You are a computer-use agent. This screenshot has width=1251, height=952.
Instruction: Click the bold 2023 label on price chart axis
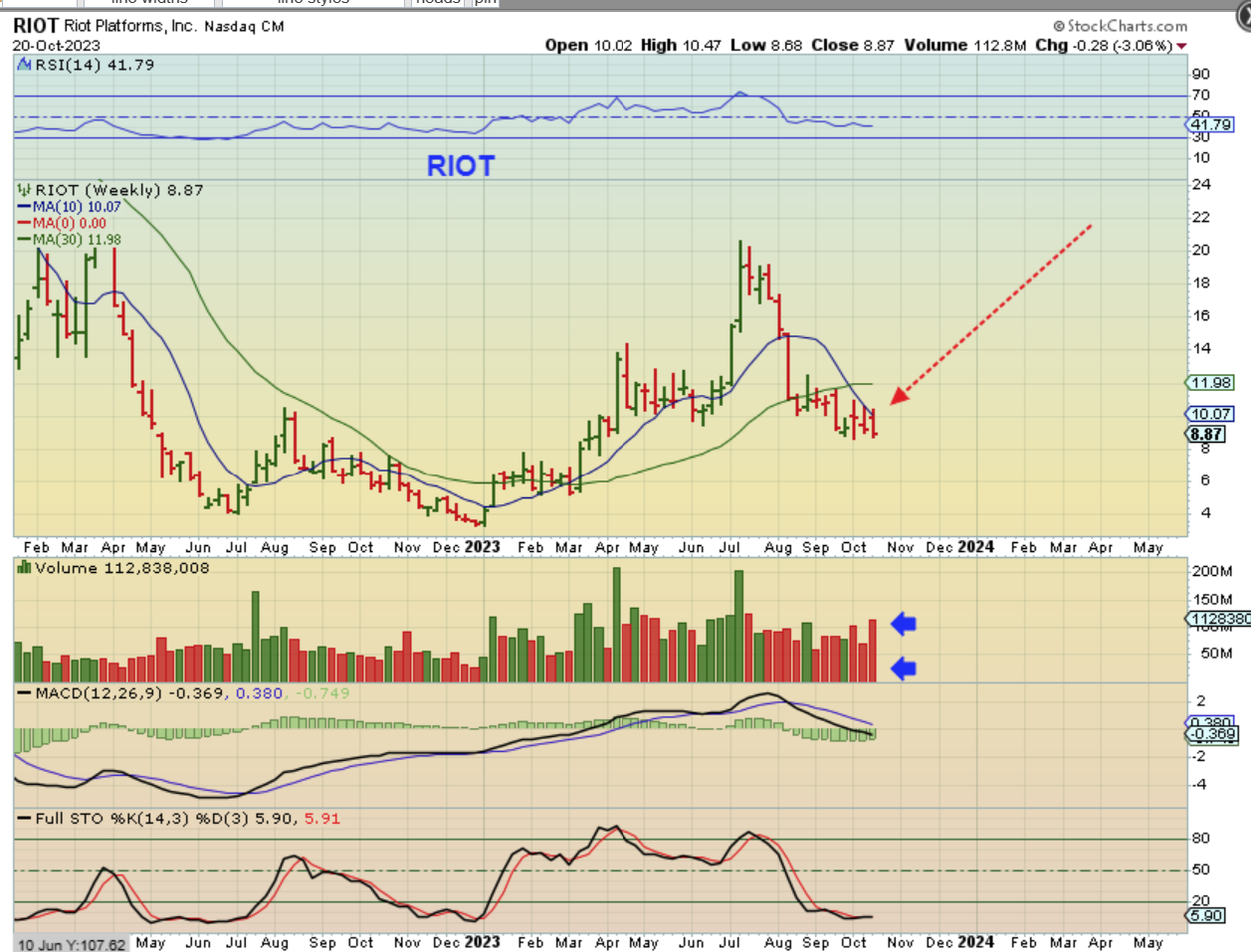click(x=483, y=547)
